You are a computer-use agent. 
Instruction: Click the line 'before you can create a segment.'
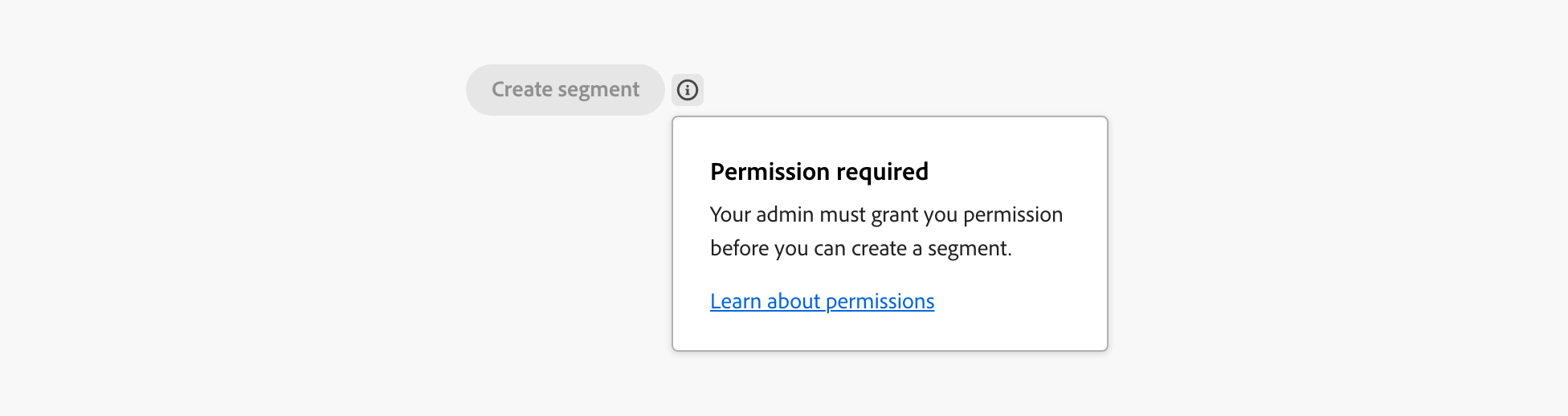[860, 249]
